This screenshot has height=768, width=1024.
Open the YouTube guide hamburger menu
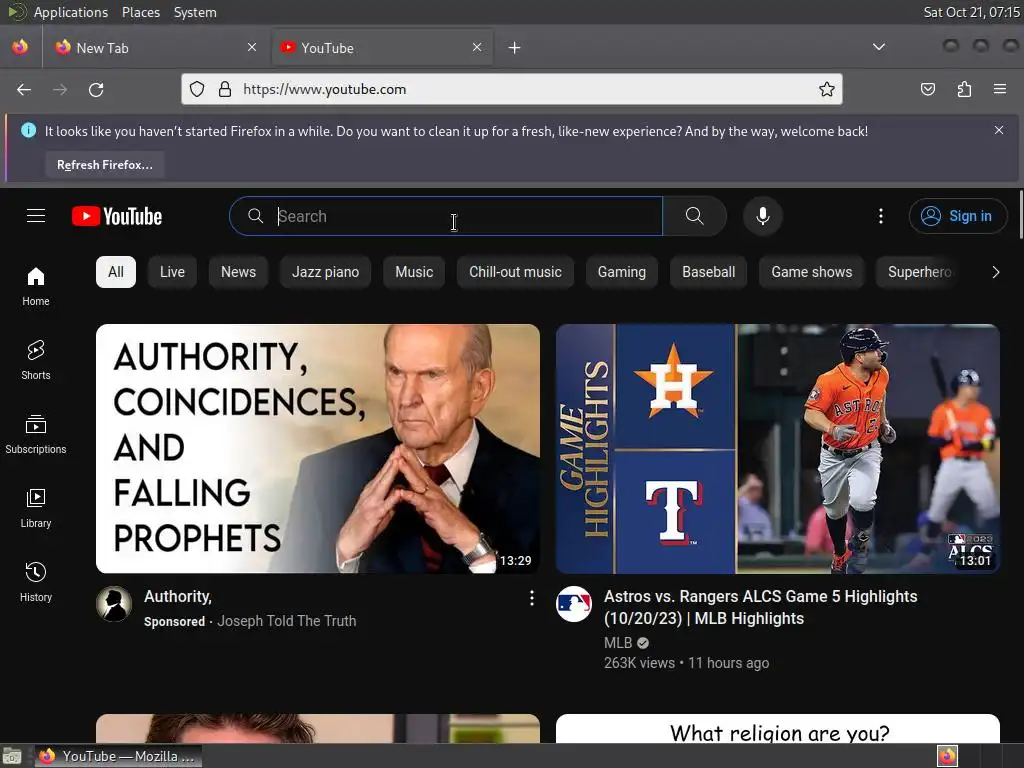pos(36,216)
